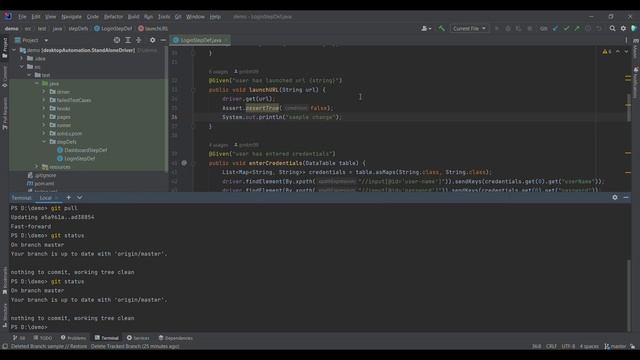Open the TODO tool window button
The width and height of the screenshot is (640, 360).
click(x=43, y=338)
